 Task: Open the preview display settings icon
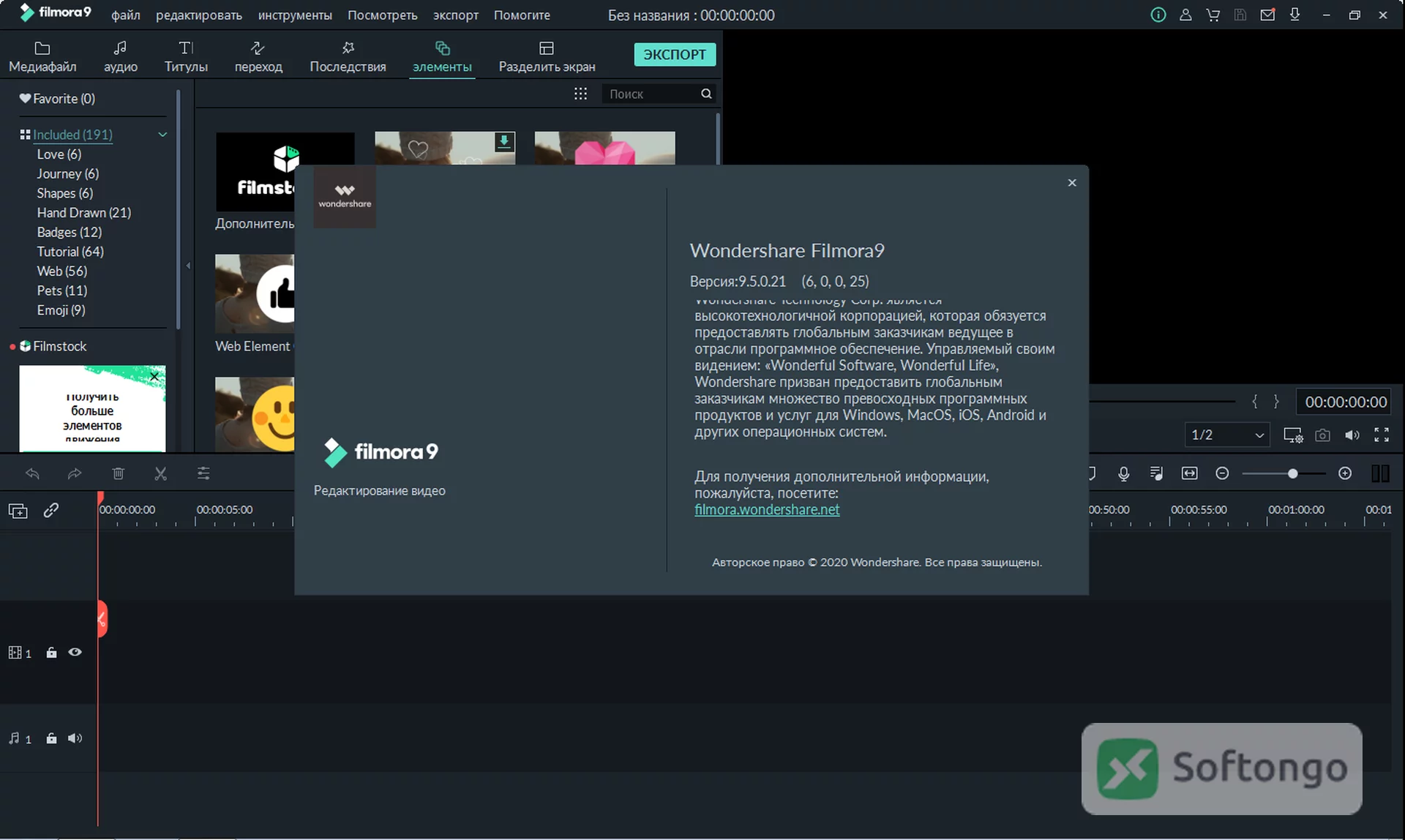1293,435
